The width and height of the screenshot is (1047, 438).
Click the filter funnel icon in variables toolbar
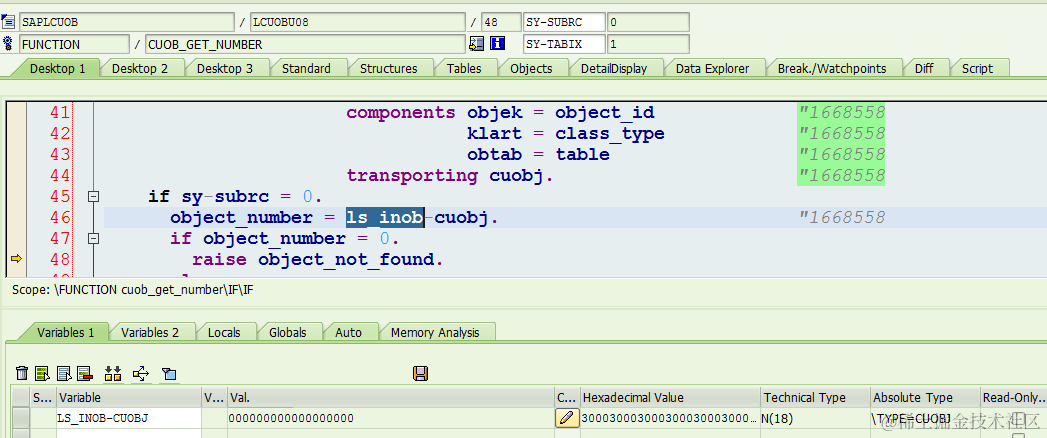(169, 373)
